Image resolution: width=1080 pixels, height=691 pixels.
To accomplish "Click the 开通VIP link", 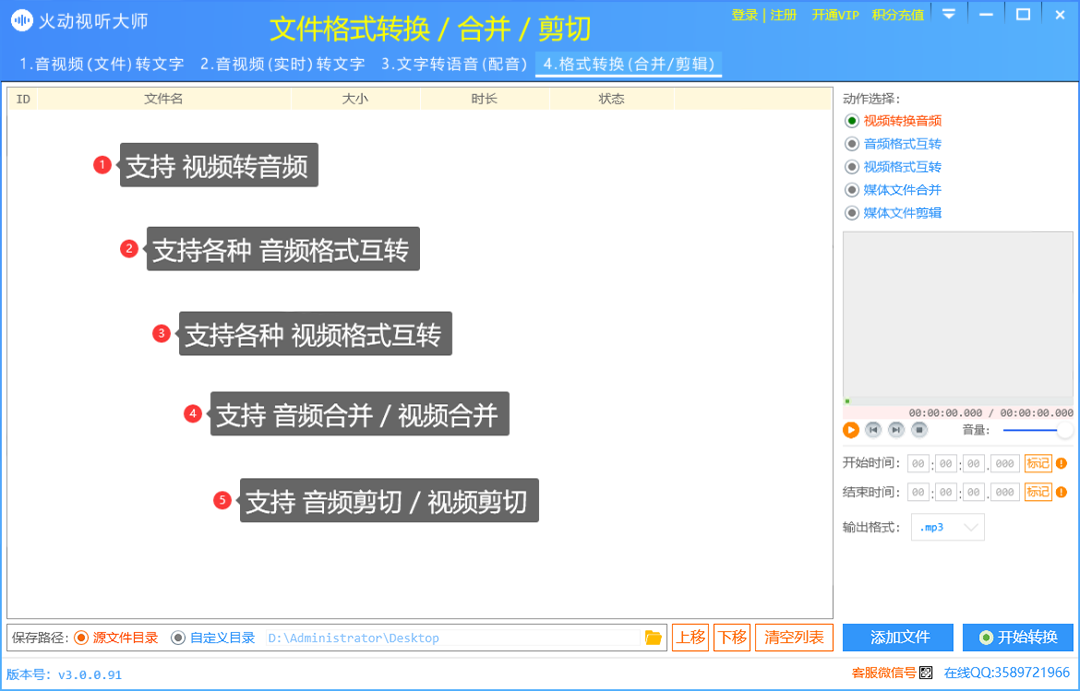I will point(835,15).
